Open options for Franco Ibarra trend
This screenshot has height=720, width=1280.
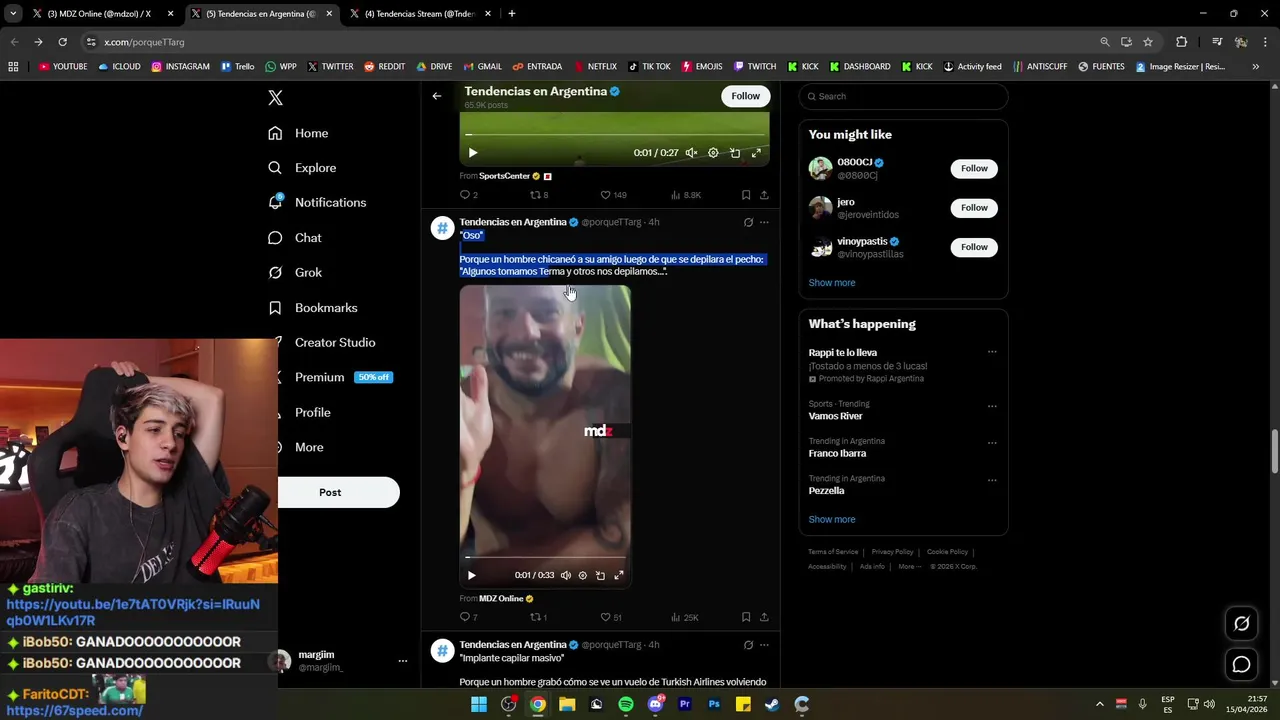[992, 443]
